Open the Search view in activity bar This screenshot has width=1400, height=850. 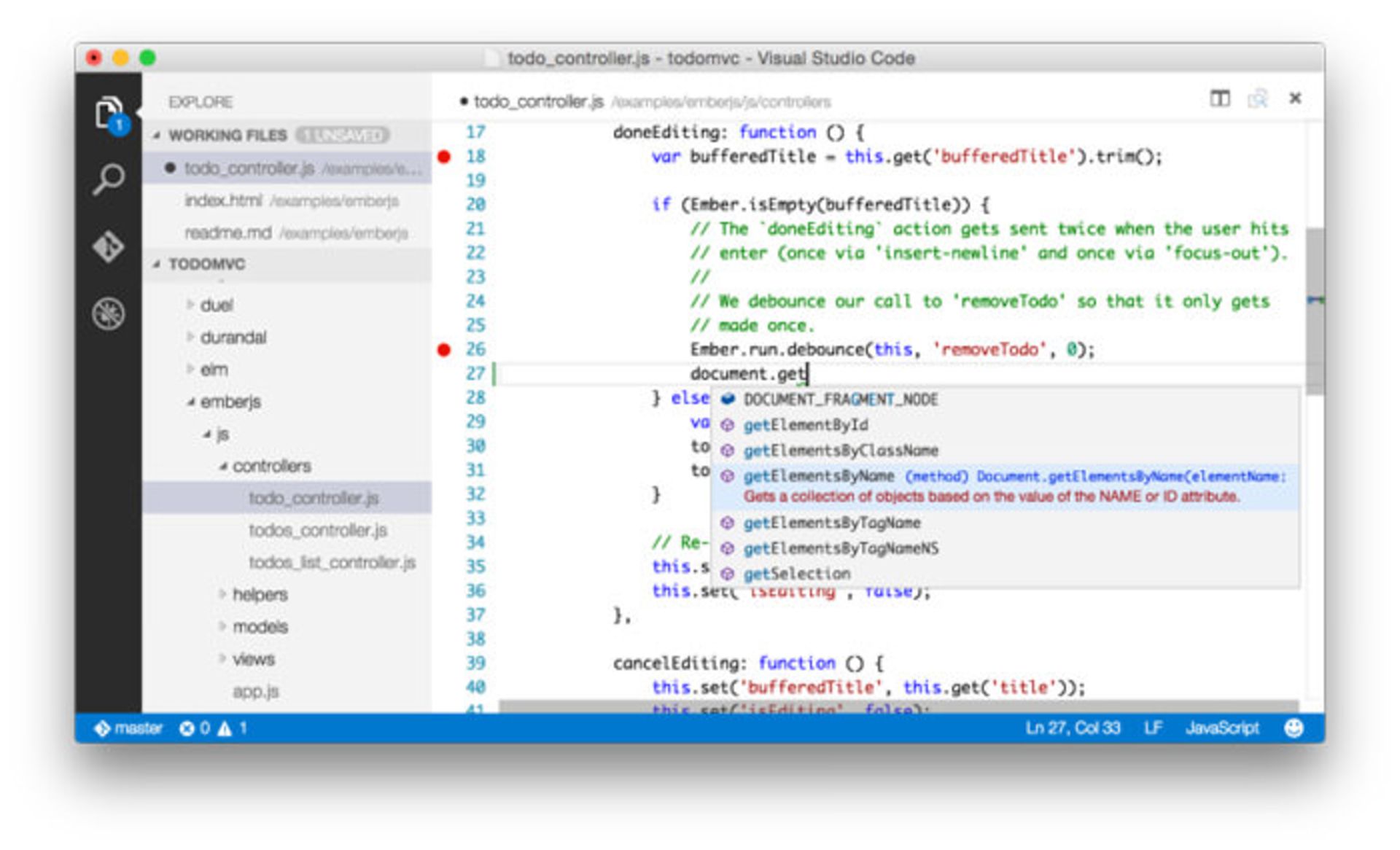click(108, 179)
